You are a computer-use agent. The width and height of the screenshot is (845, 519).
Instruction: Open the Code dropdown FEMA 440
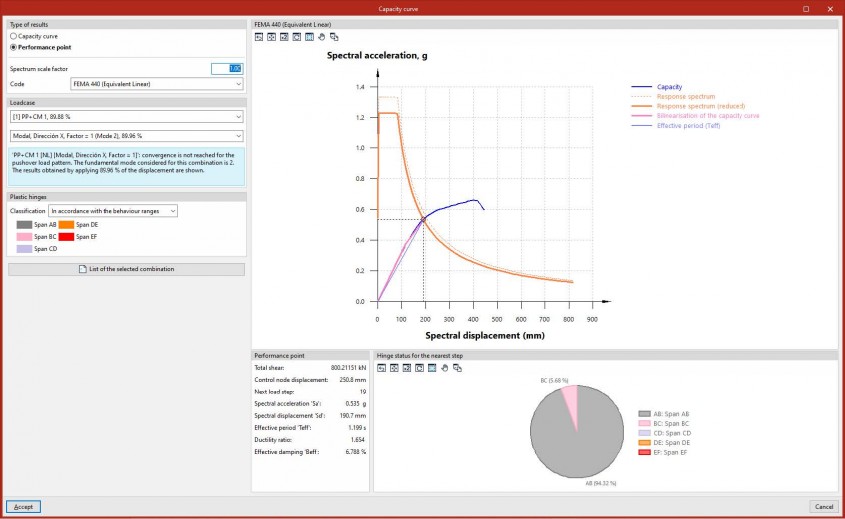pos(157,84)
